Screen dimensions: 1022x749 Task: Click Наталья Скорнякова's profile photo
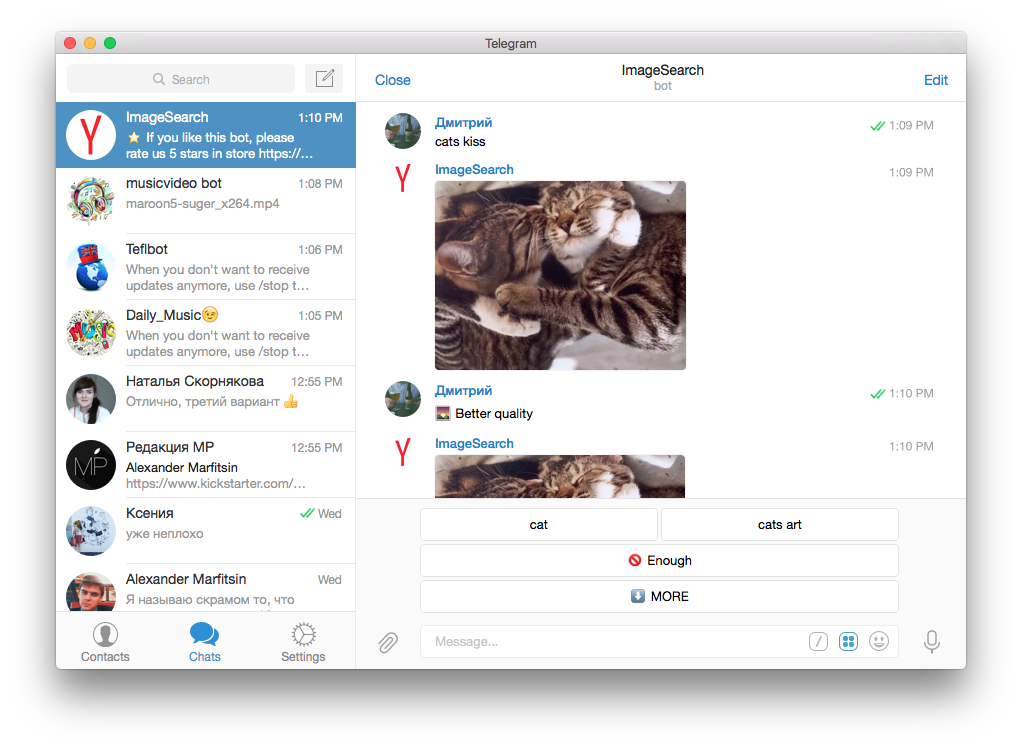pos(91,398)
